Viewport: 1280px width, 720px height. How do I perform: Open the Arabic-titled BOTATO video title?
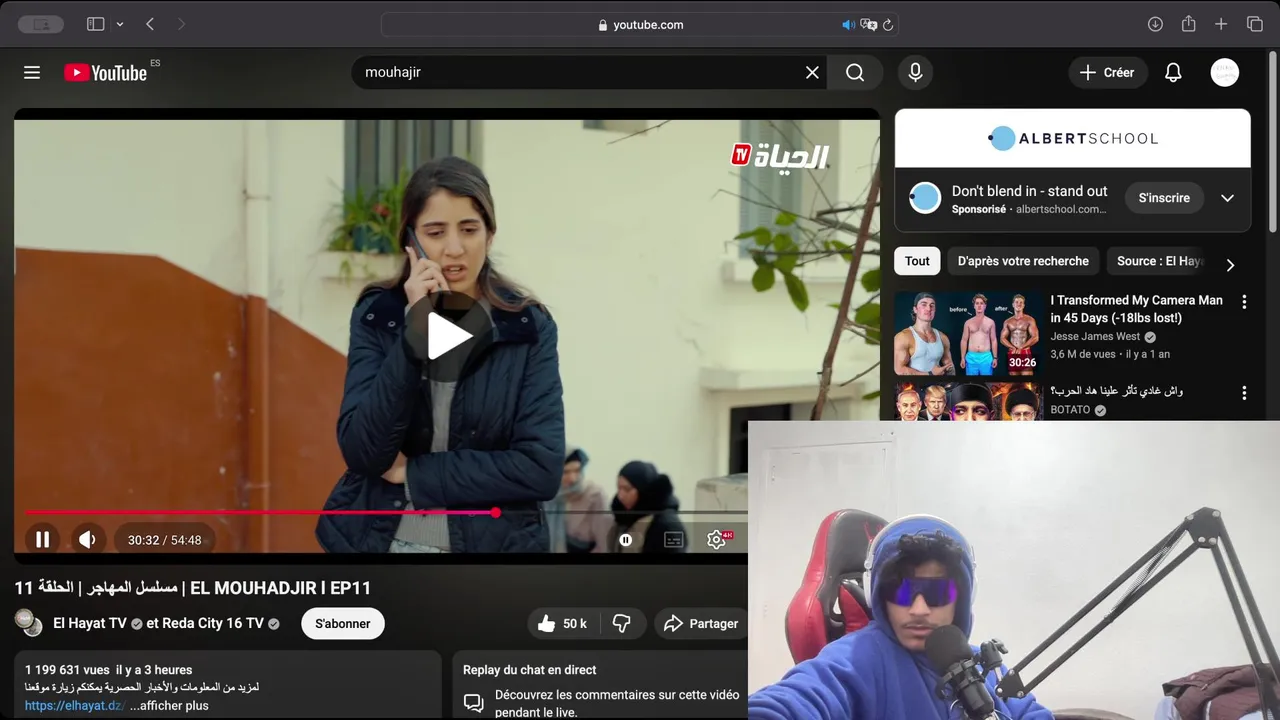pyautogui.click(x=1116, y=391)
